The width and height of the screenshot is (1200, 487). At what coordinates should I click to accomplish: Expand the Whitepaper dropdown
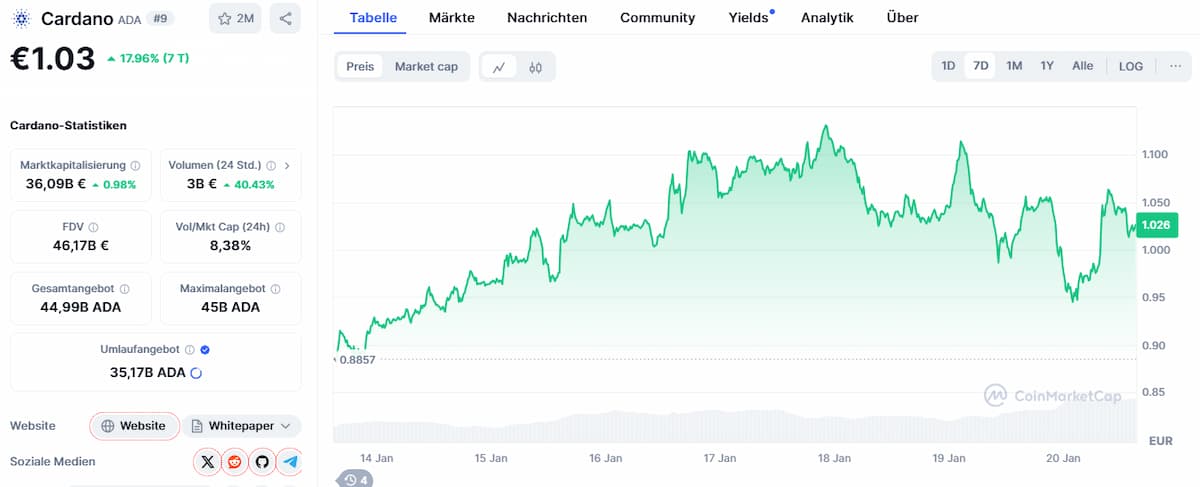241,426
